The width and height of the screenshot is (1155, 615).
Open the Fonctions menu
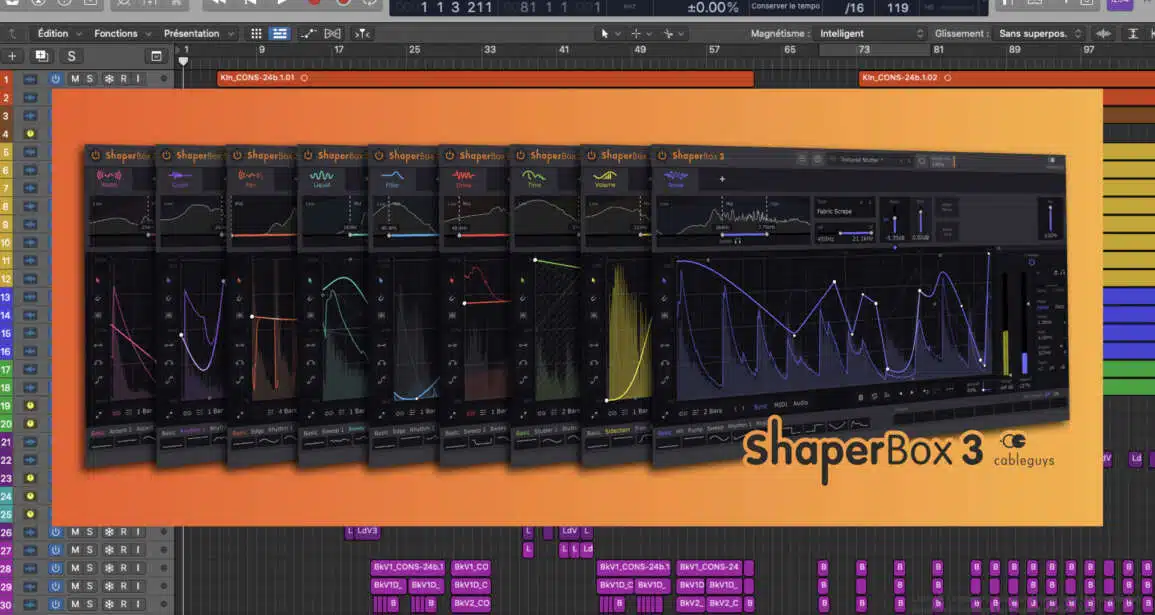[x=122, y=33]
